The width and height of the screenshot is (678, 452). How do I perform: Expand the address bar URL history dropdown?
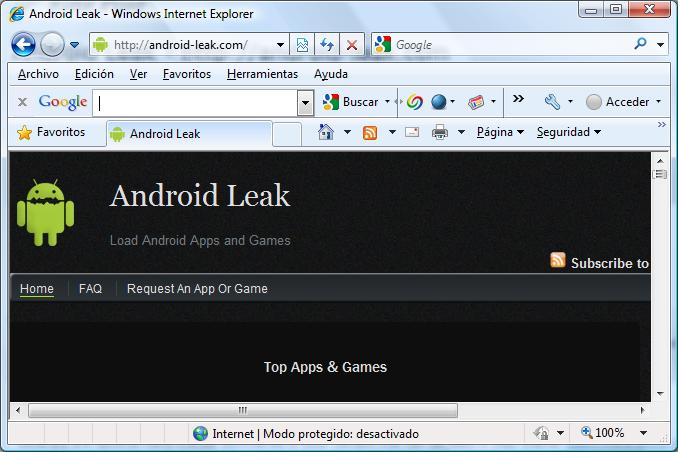click(x=280, y=45)
